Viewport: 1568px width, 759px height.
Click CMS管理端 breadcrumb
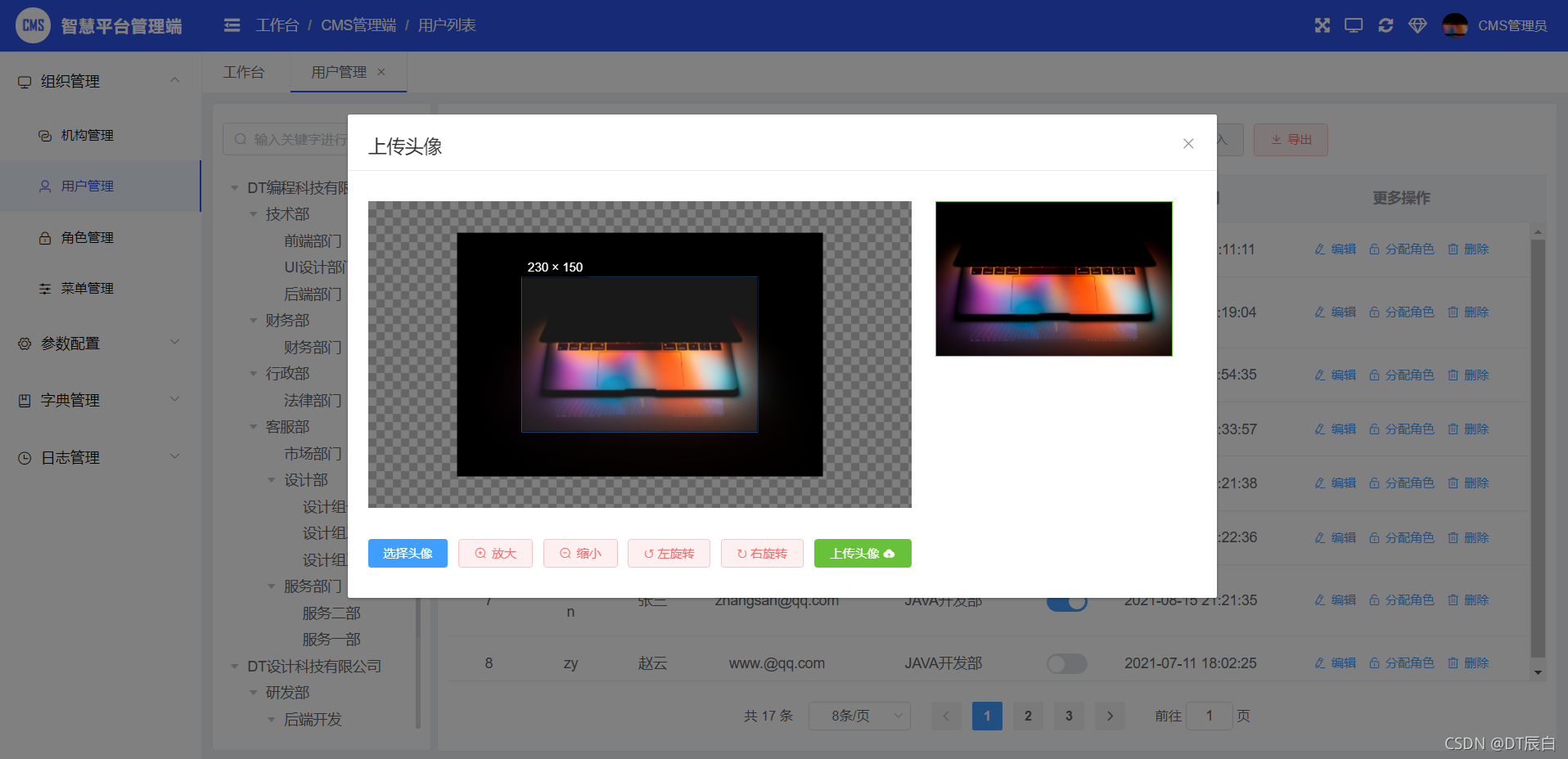click(x=358, y=25)
